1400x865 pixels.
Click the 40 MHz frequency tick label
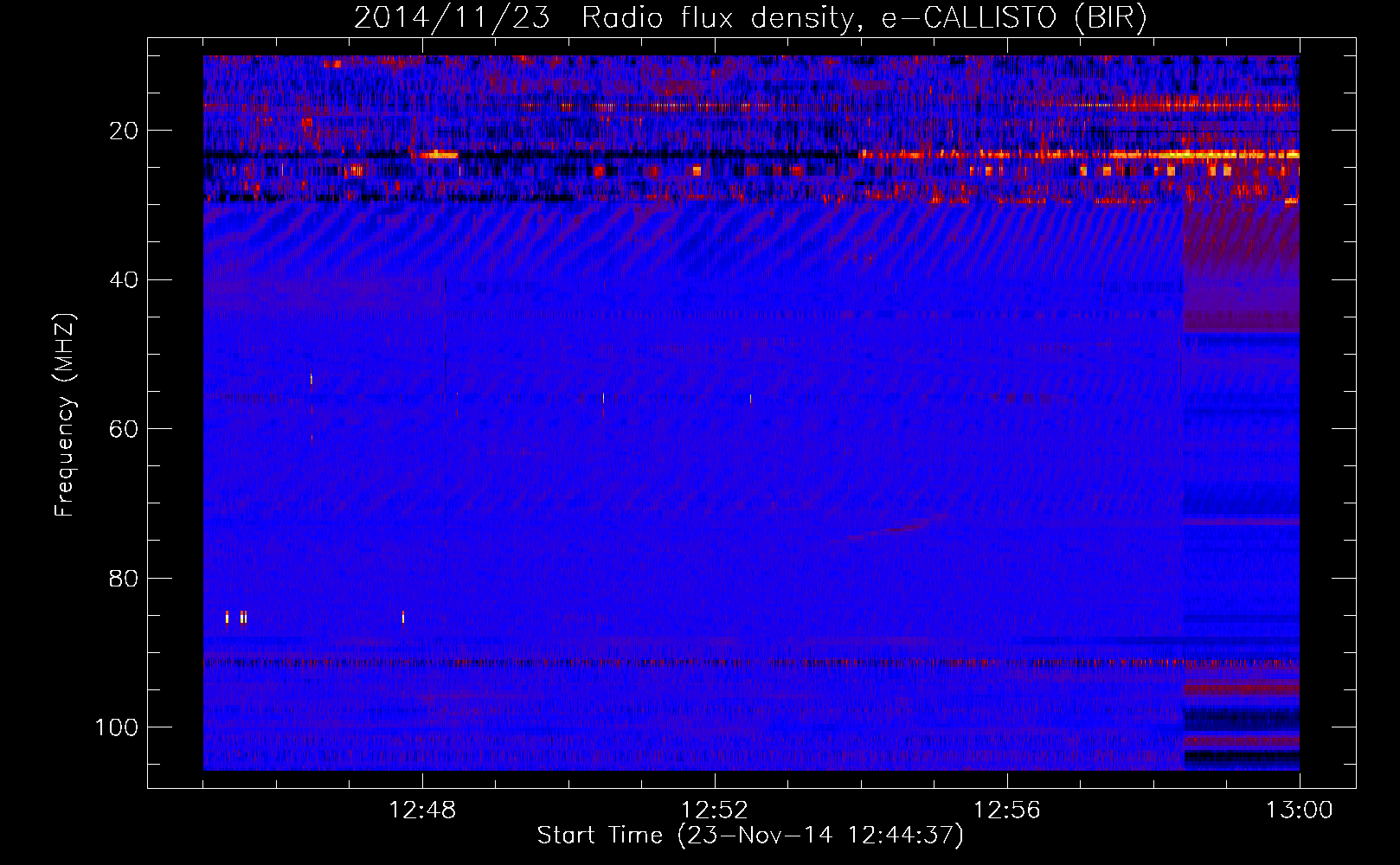(x=124, y=279)
